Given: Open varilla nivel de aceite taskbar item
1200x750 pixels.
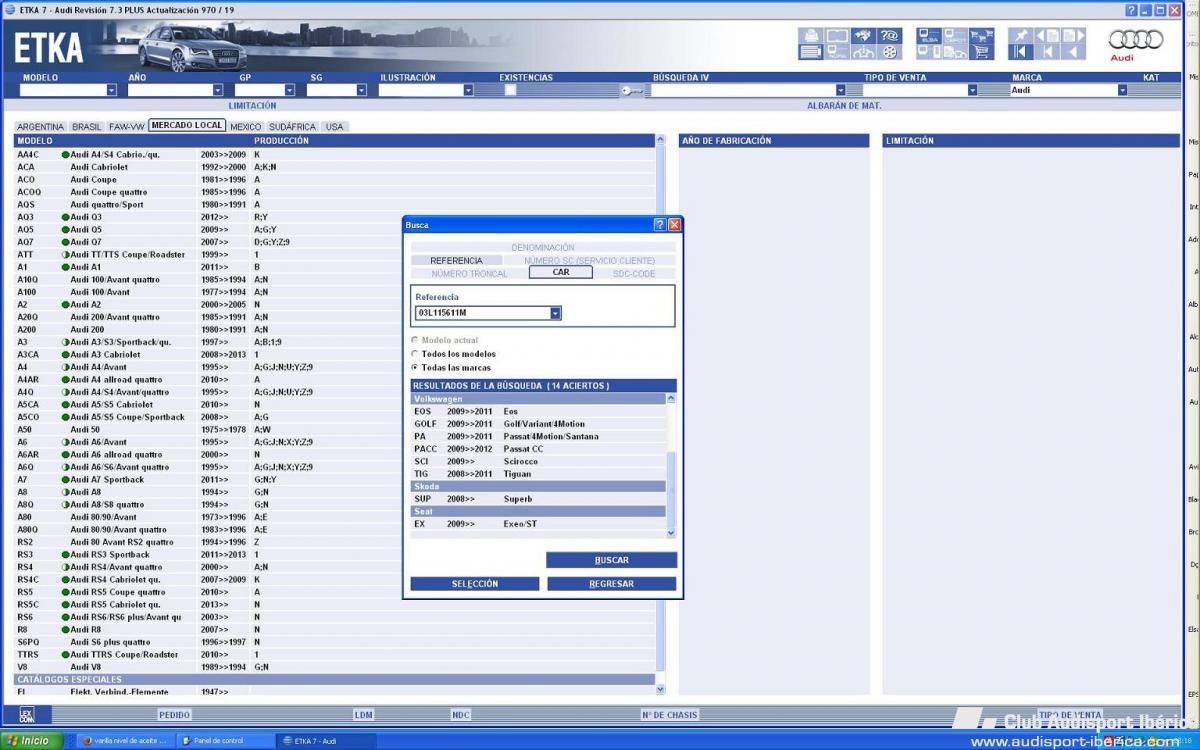Looking at the screenshot, I should tap(127, 741).
